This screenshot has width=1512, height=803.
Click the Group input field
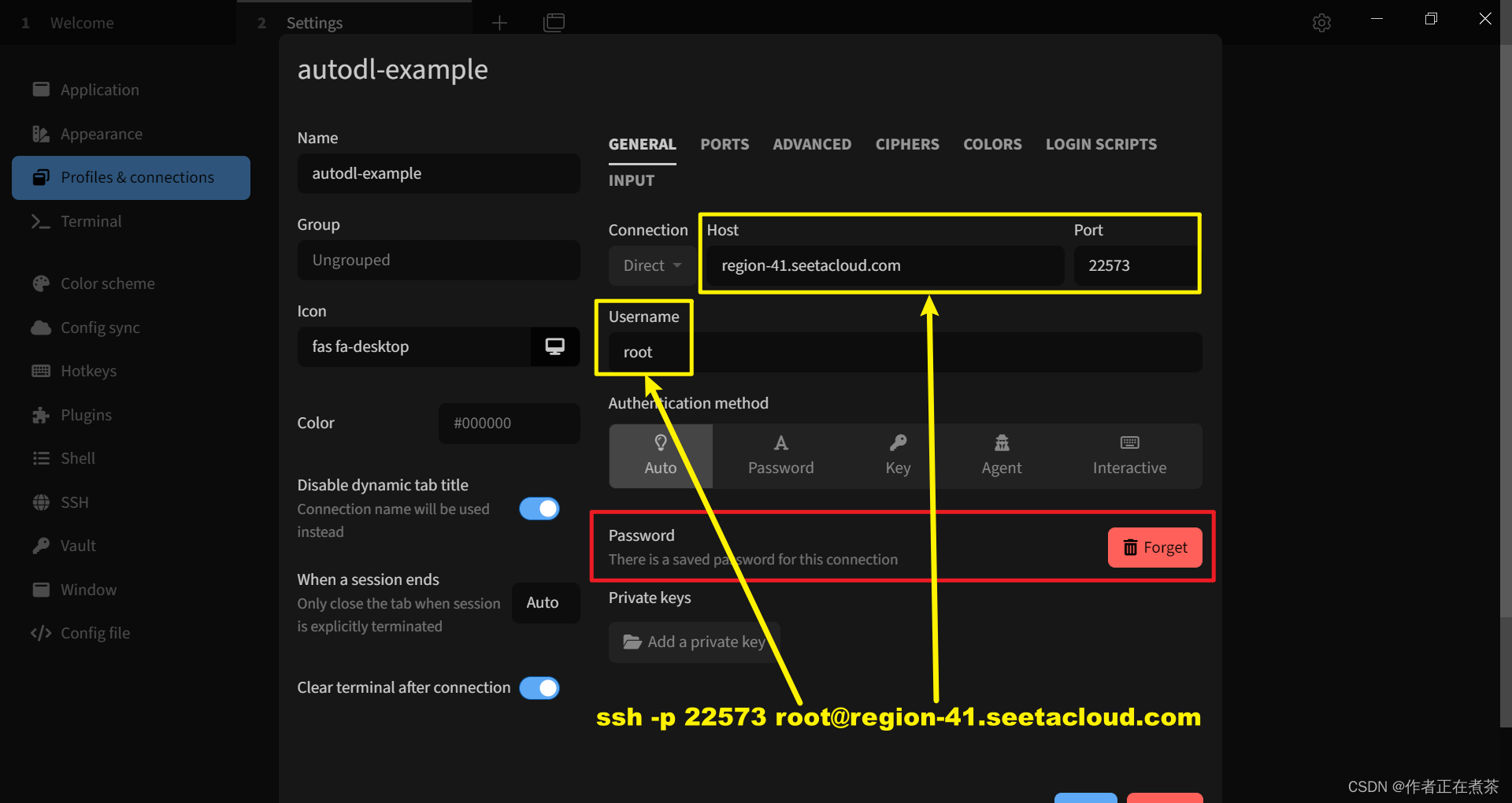pos(439,260)
